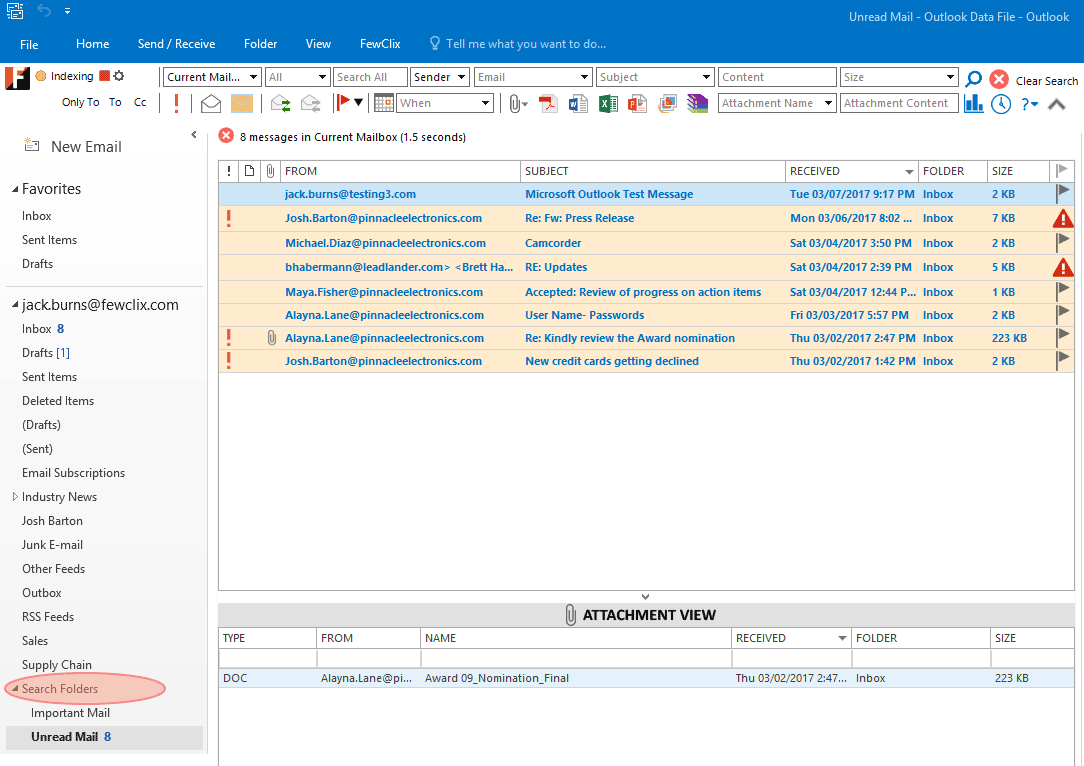This screenshot has width=1084, height=766.
Task: Filter by high importance exclamation icon
Action: 176,103
